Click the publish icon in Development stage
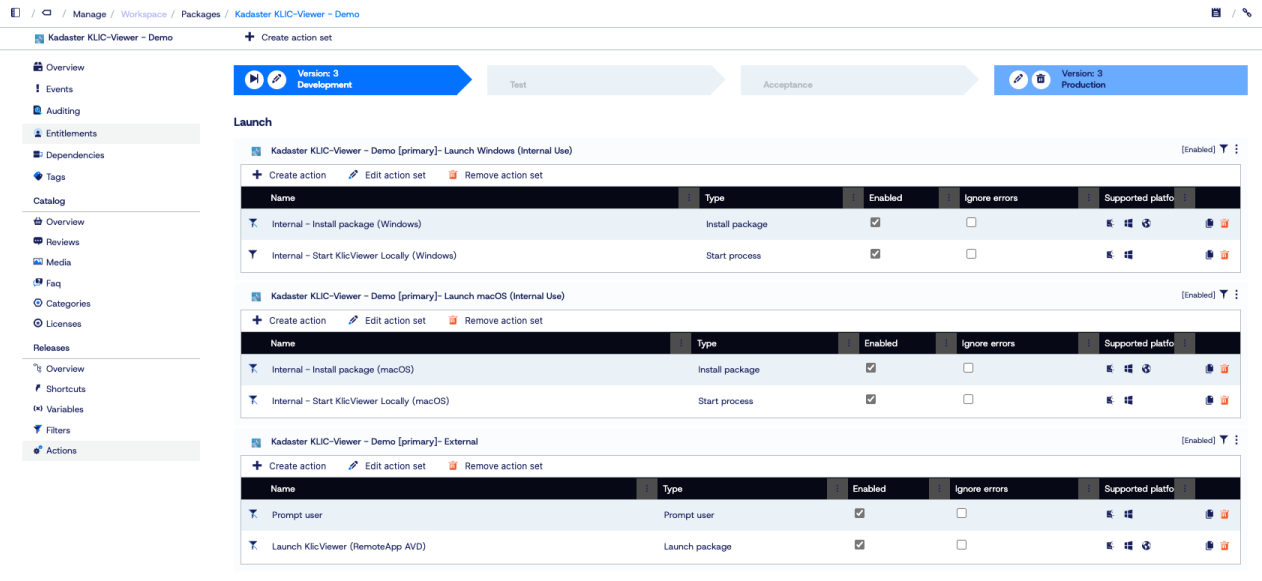The height and width of the screenshot is (581, 1262). coord(254,80)
